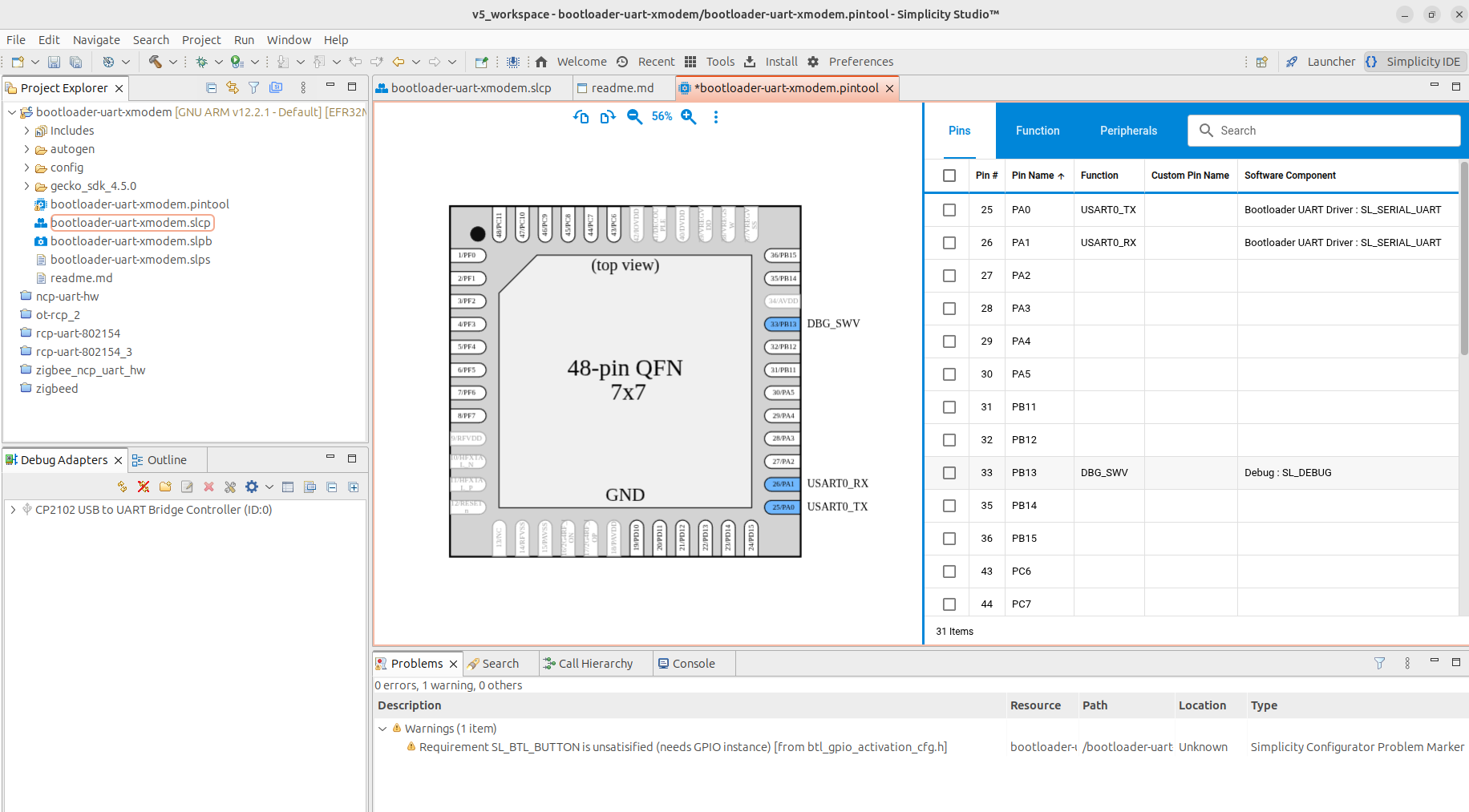The height and width of the screenshot is (812, 1469).
Task: Collapse the Warnings group in Problems
Action: pos(382,728)
